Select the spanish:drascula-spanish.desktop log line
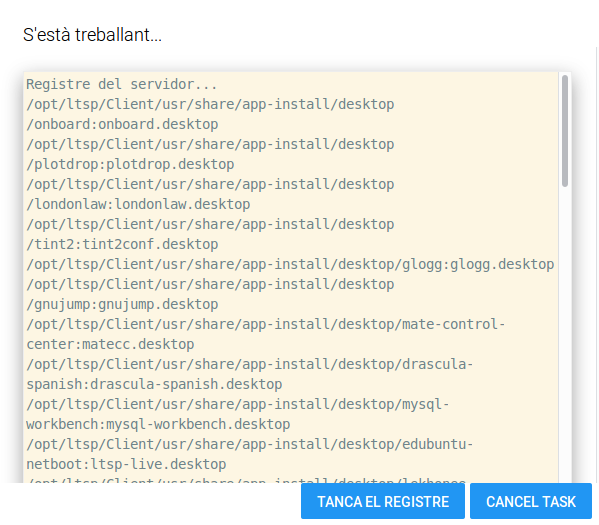 (x=154, y=384)
